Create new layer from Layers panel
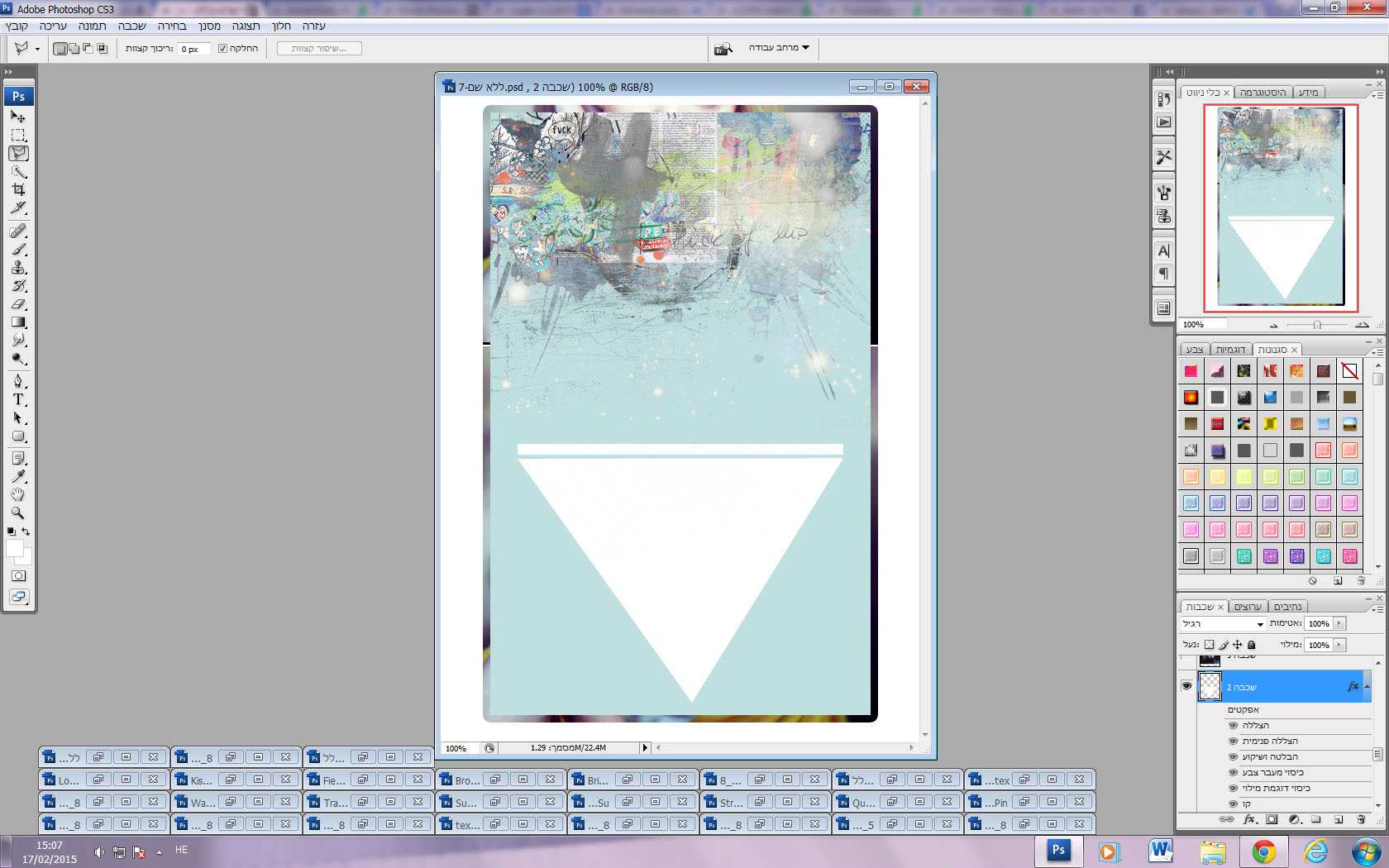Image resolution: width=1389 pixels, height=868 pixels. tap(1339, 819)
